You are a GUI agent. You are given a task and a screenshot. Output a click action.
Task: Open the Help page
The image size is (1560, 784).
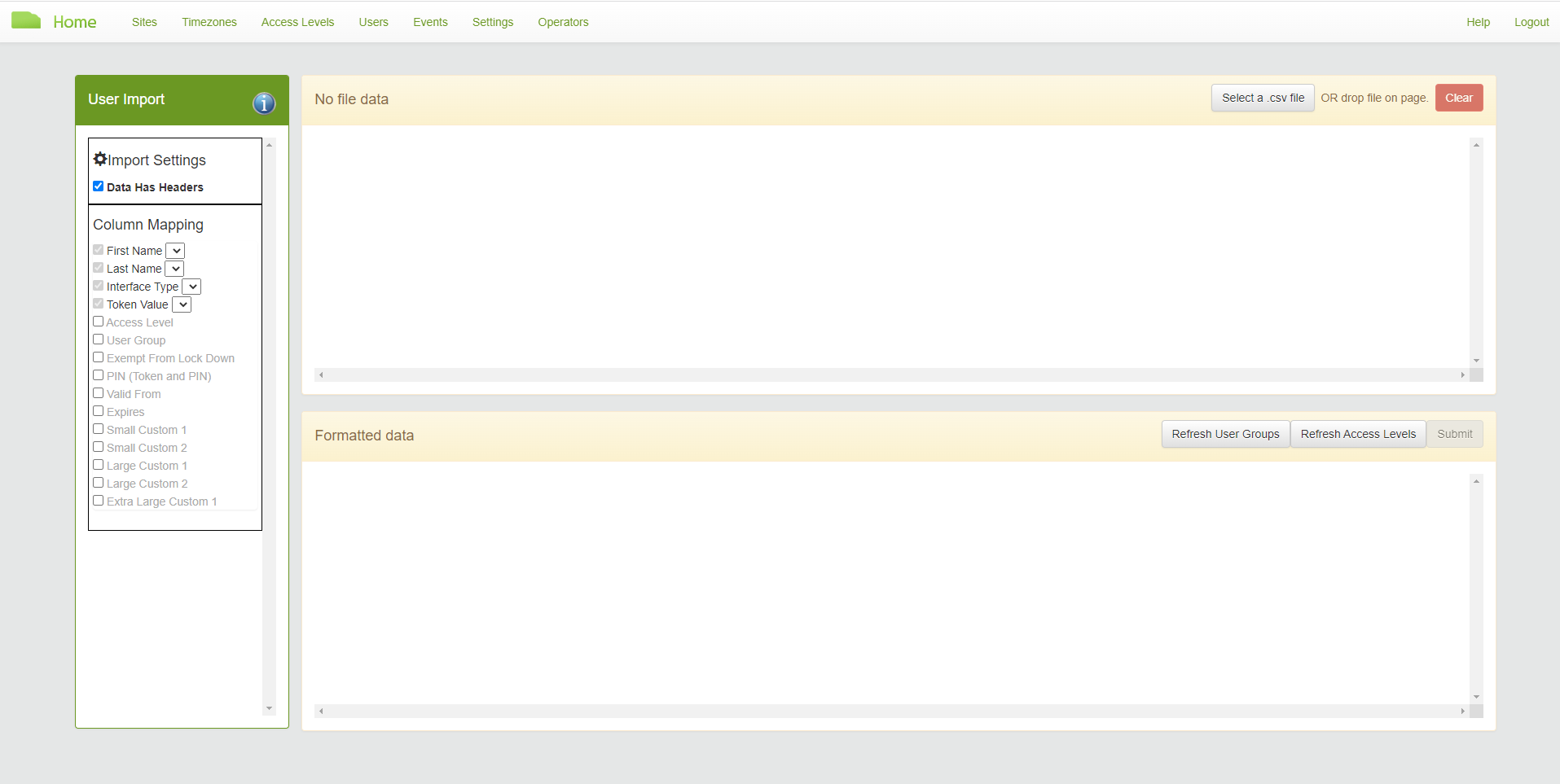click(1478, 22)
